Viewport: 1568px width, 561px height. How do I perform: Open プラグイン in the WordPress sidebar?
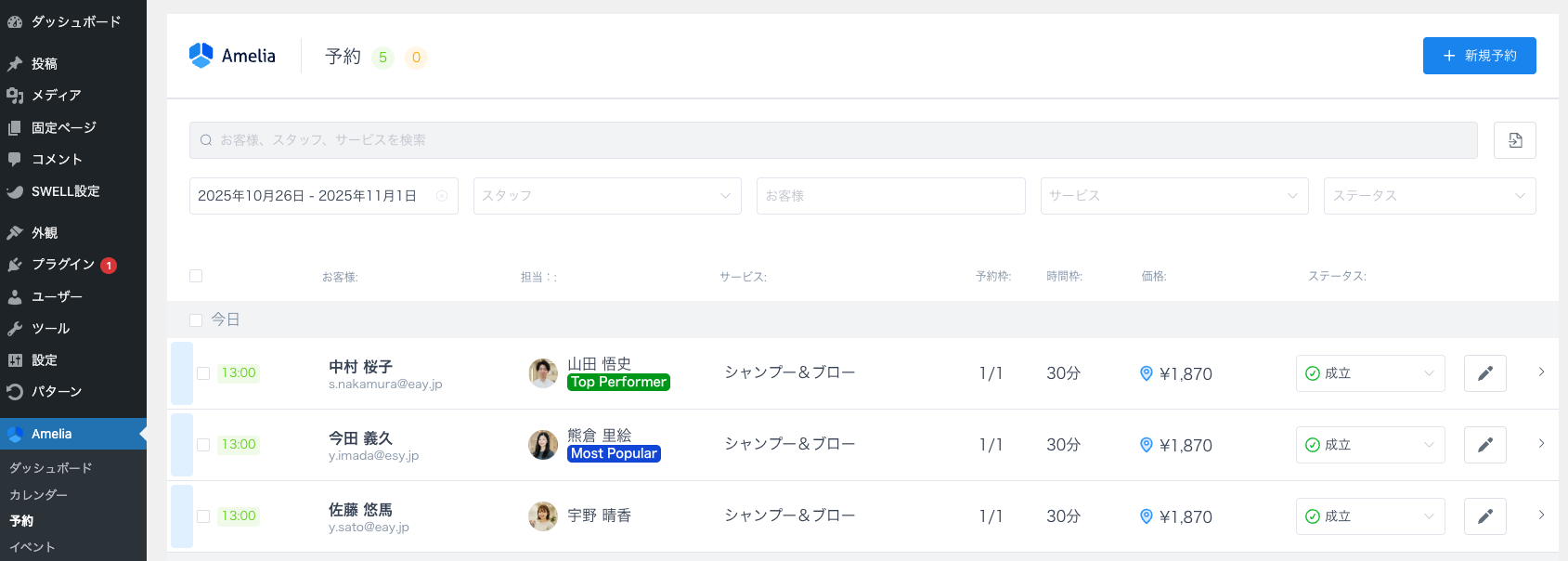click(63, 265)
